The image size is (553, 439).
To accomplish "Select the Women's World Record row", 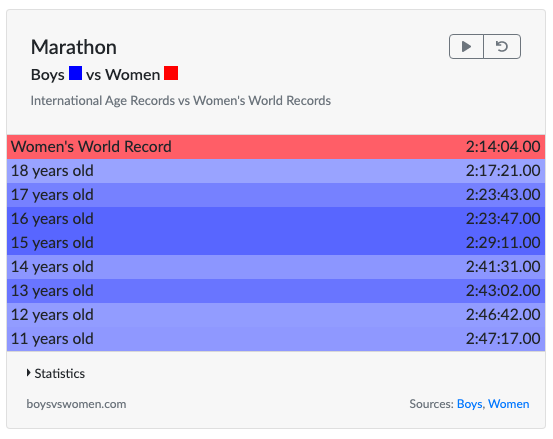I will [x=276, y=147].
